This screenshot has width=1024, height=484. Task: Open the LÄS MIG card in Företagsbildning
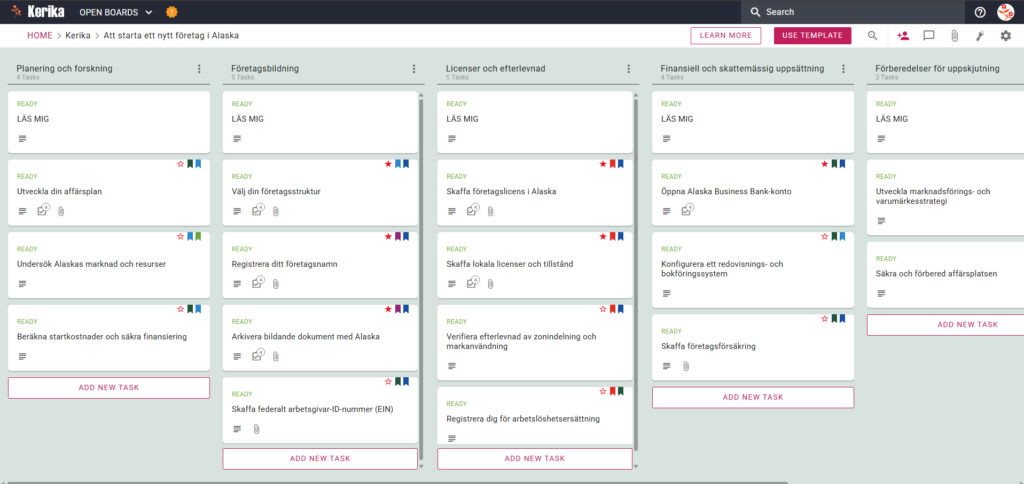click(x=320, y=122)
